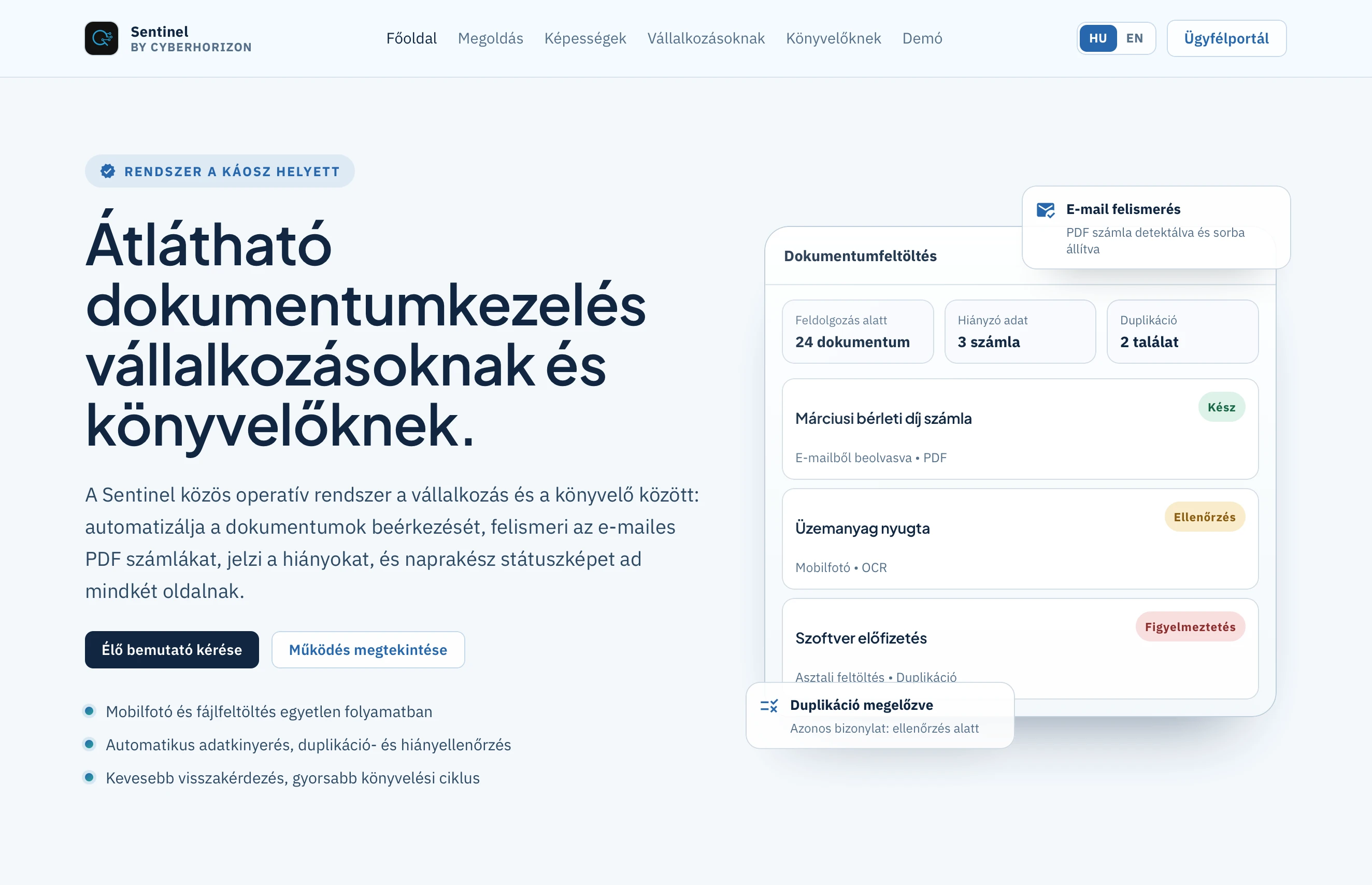Open the Könyvelőknek nav link
This screenshot has width=1372, height=885.
(833, 38)
